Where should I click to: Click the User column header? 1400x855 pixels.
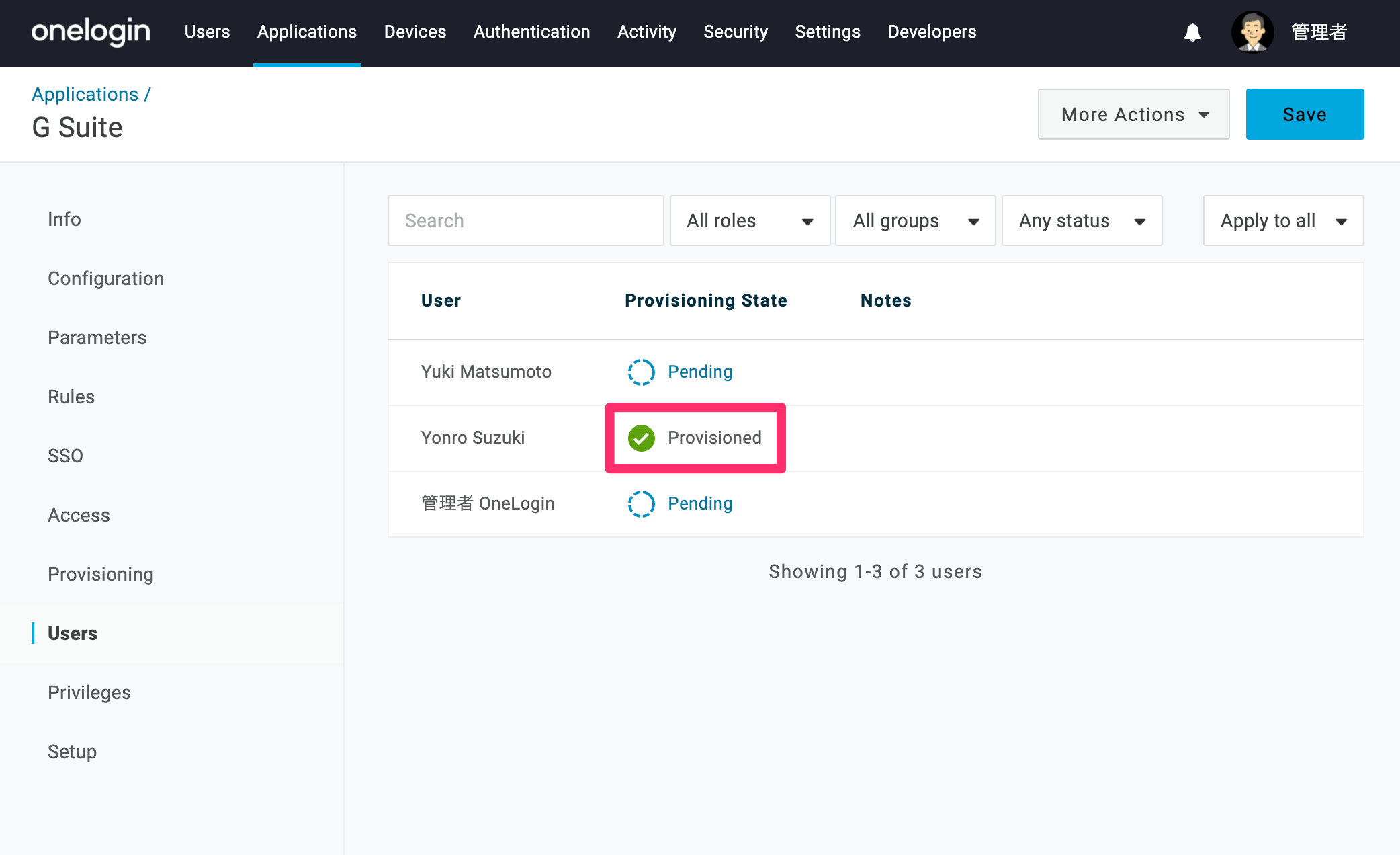pyautogui.click(x=441, y=300)
